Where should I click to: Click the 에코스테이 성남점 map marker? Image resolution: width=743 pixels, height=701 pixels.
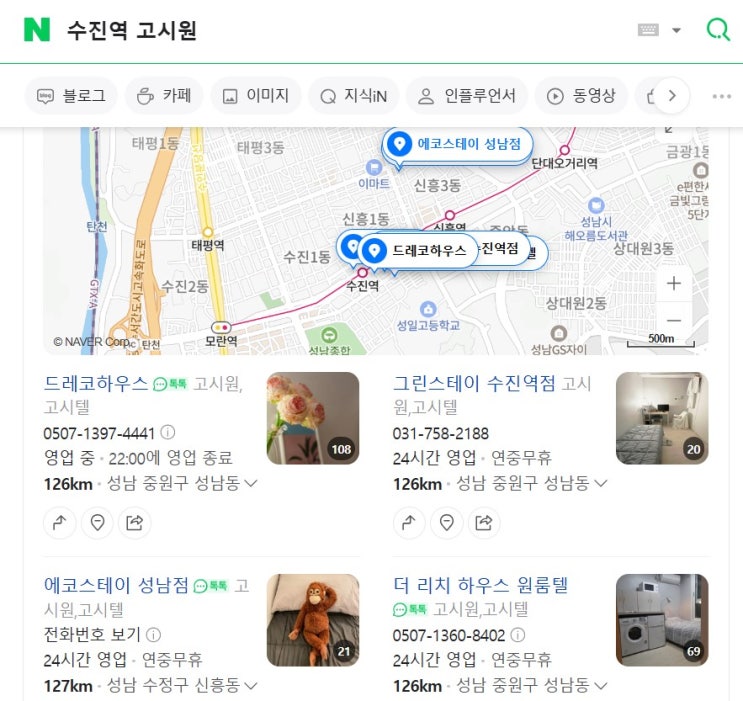(x=458, y=144)
